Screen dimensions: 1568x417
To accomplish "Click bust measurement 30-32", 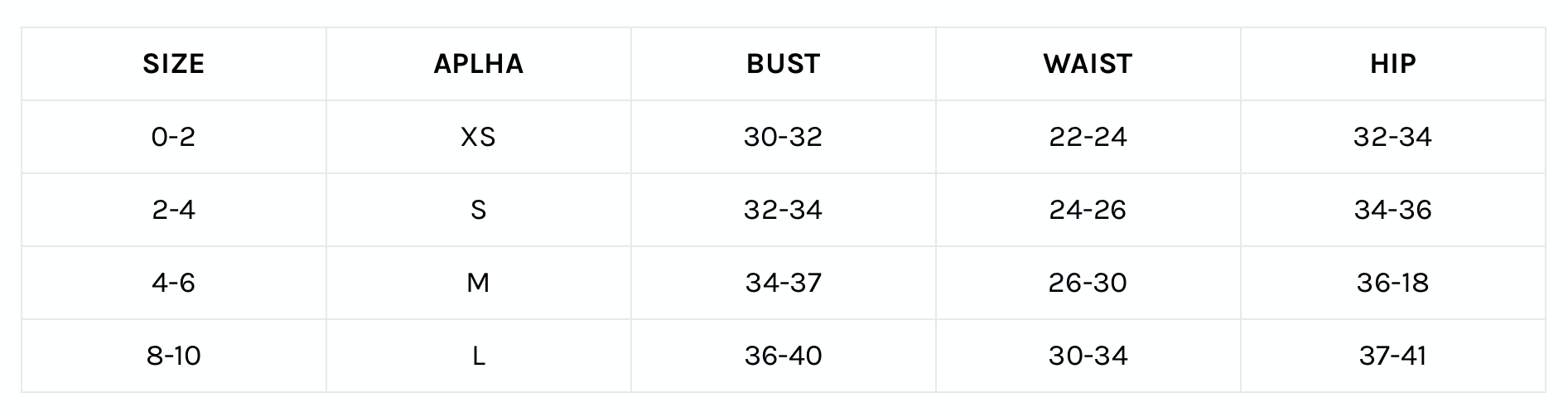I will (783, 137).
